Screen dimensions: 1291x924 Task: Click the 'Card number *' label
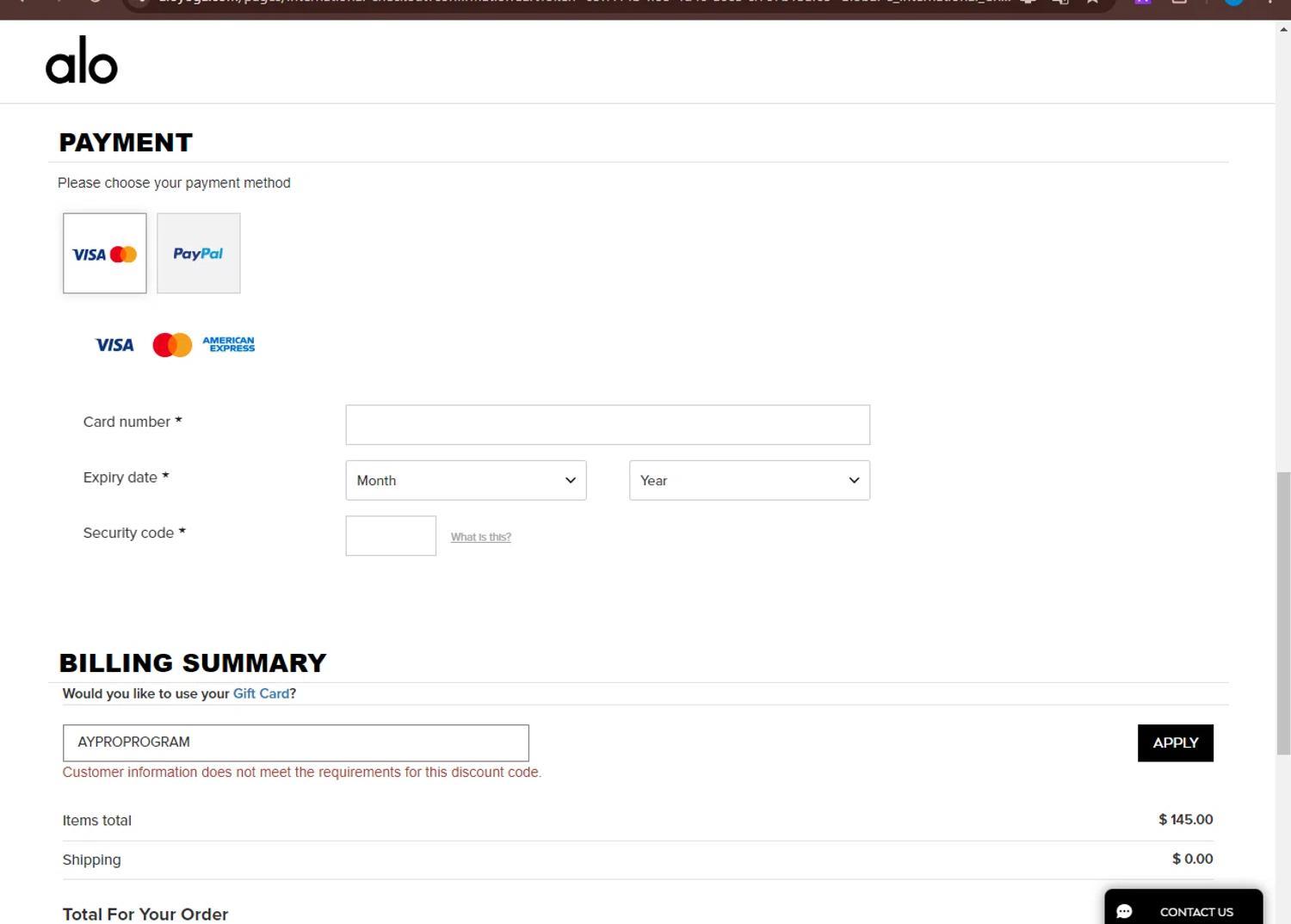coord(133,422)
